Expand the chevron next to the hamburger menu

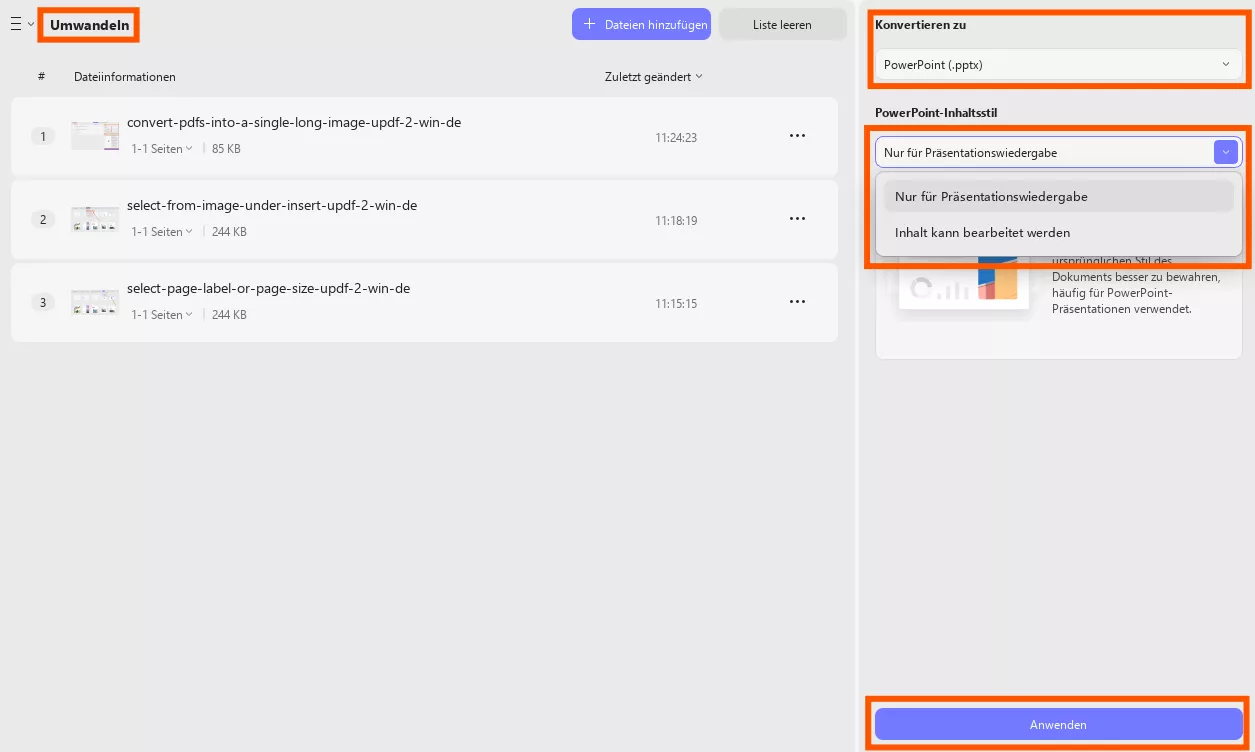click(30, 25)
